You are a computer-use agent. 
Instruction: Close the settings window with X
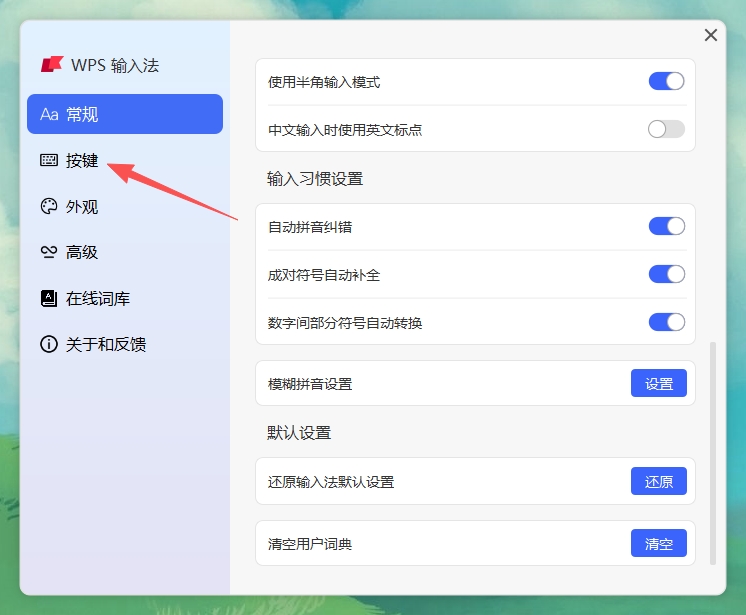711,35
